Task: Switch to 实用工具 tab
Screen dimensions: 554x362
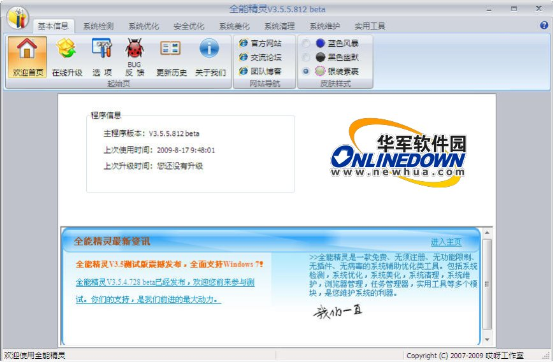Action: click(370, 26)
